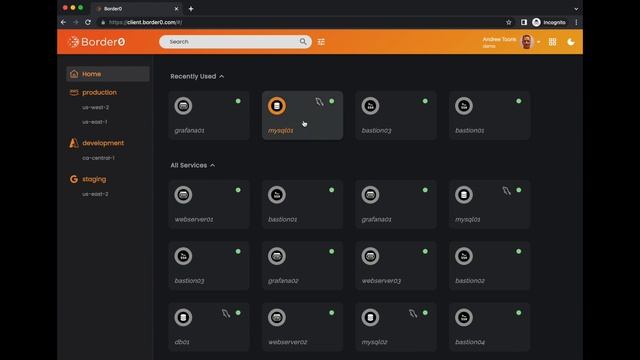Click grafana01 icon in All Services
Viewport: 640px width, 360px height.
370,195
